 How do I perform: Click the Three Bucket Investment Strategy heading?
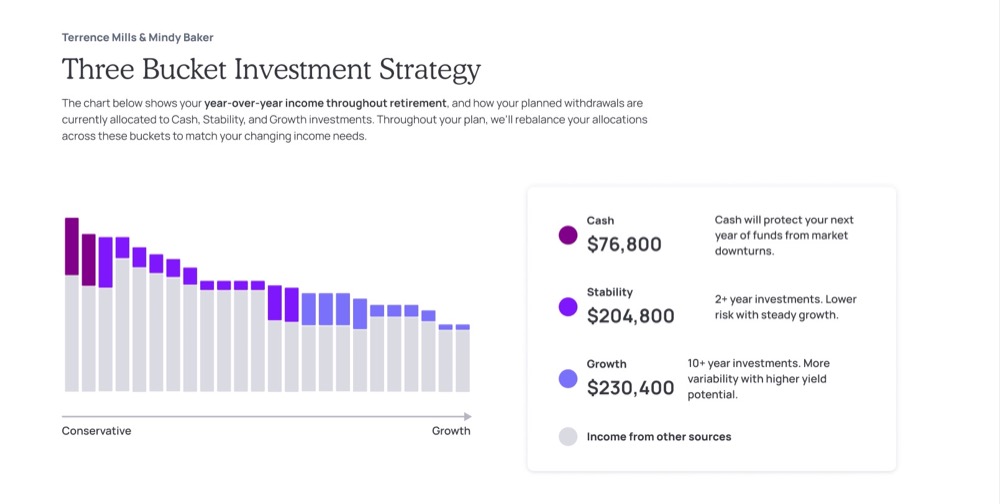click(x=271, y=70)
